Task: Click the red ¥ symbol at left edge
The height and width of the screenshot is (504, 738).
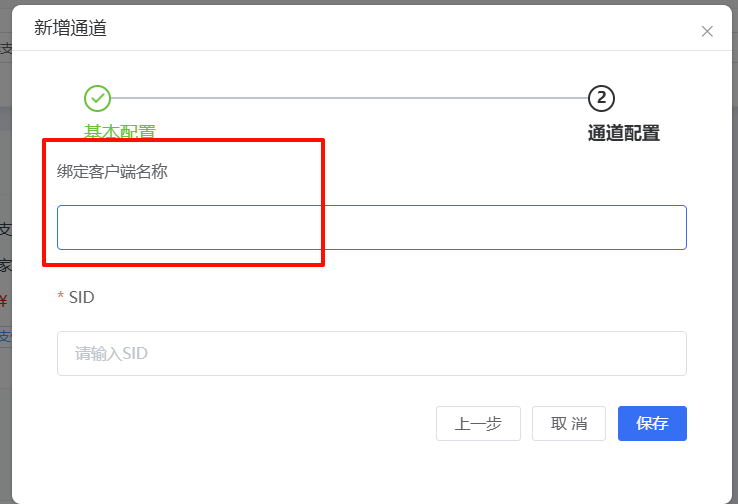Action: point(4,301)
